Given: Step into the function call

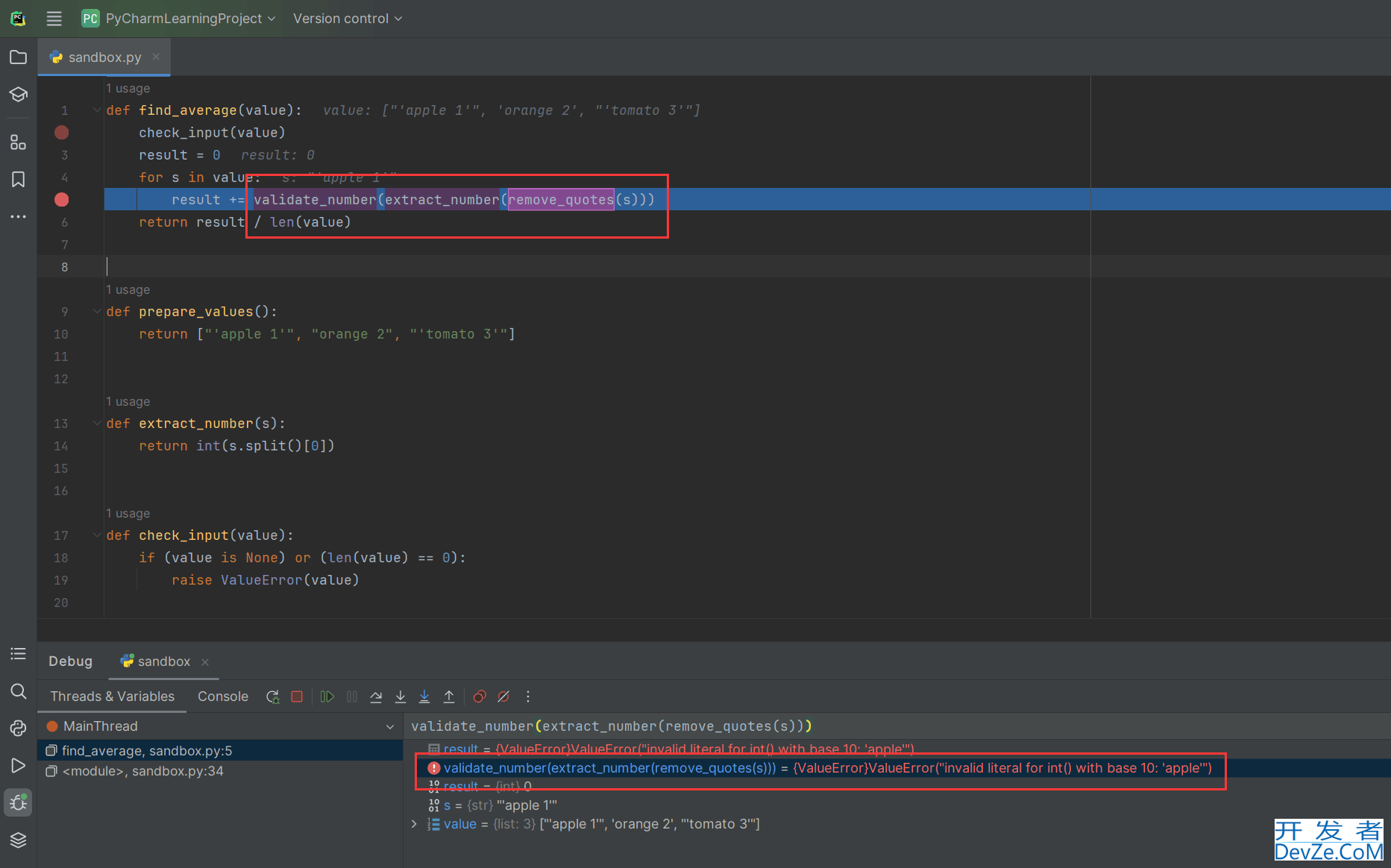Looking at the screenshot, I should point(401,696).
